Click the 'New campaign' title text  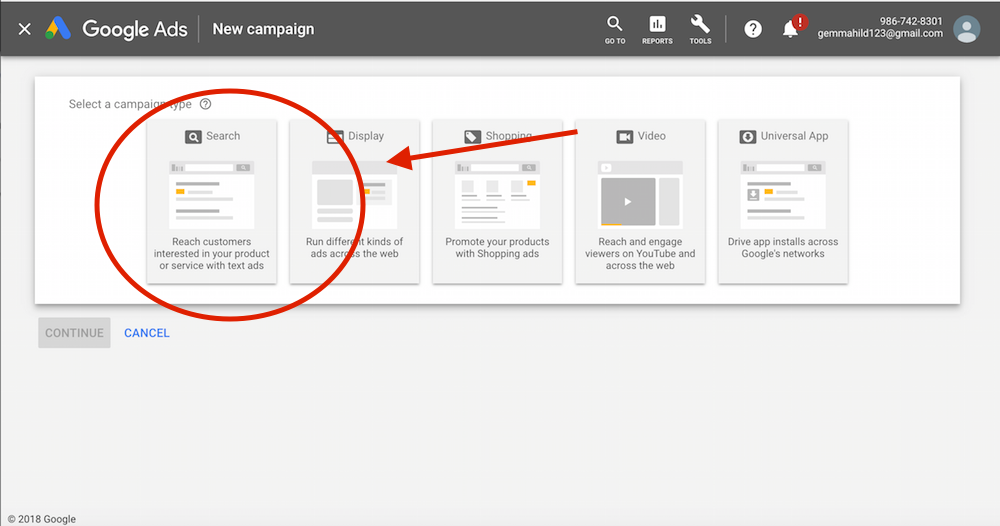[263, 29]
